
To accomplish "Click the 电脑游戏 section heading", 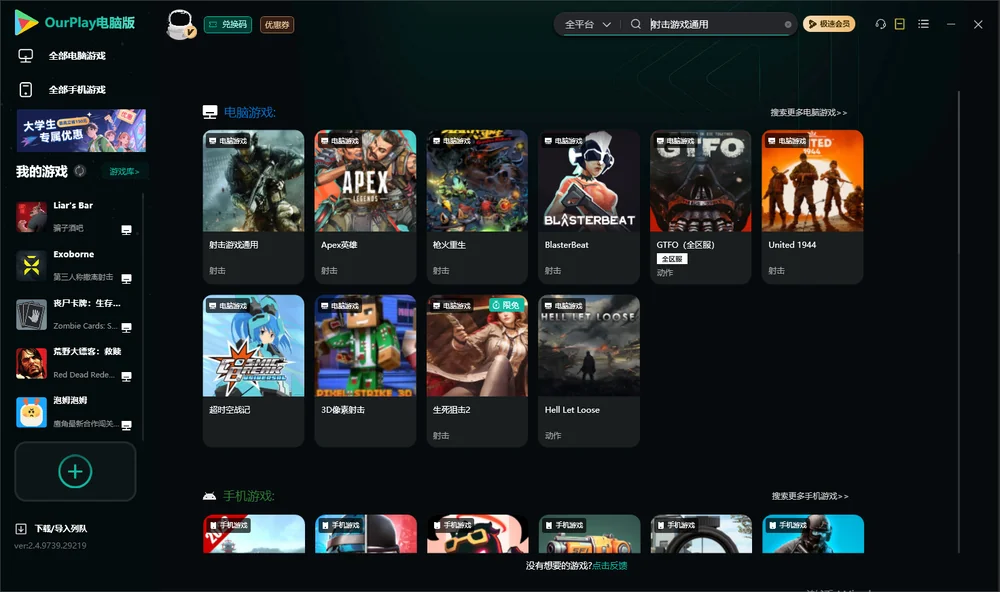I will point(249,112).
